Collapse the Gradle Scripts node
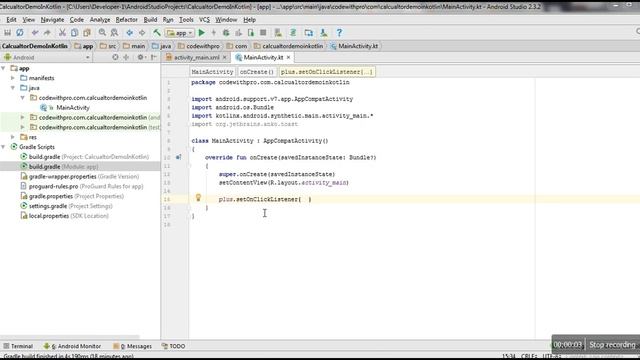Screen dimensions: 640x360 point(4,147)
